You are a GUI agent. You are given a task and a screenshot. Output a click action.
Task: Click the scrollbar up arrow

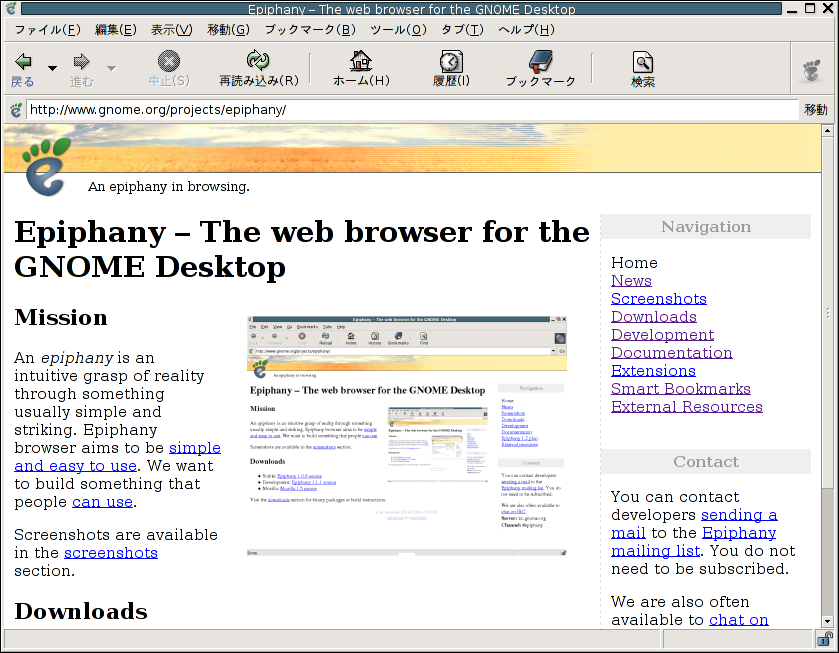point(827,130)
